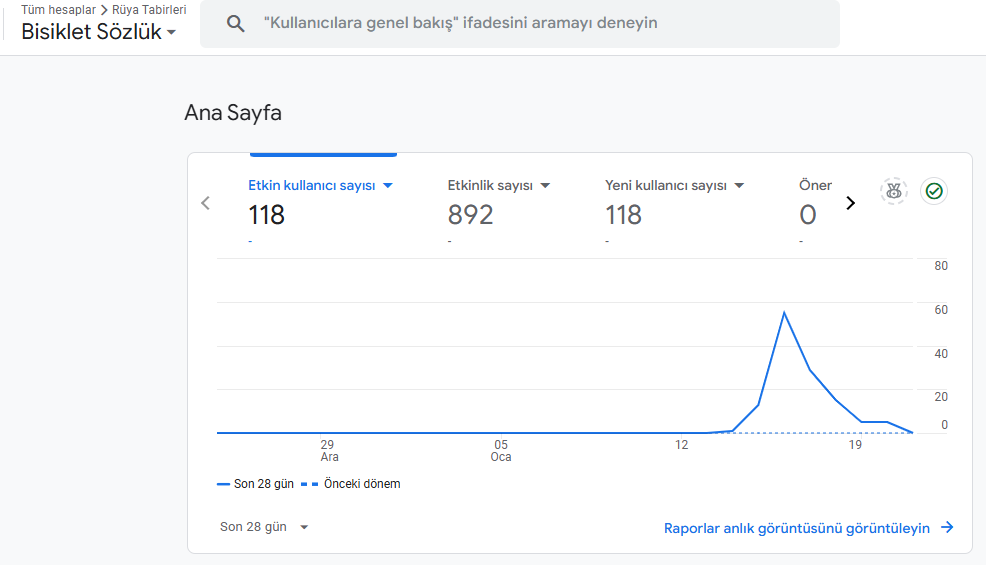Click the 29 Ara axis label

click(x=328, y=450)
